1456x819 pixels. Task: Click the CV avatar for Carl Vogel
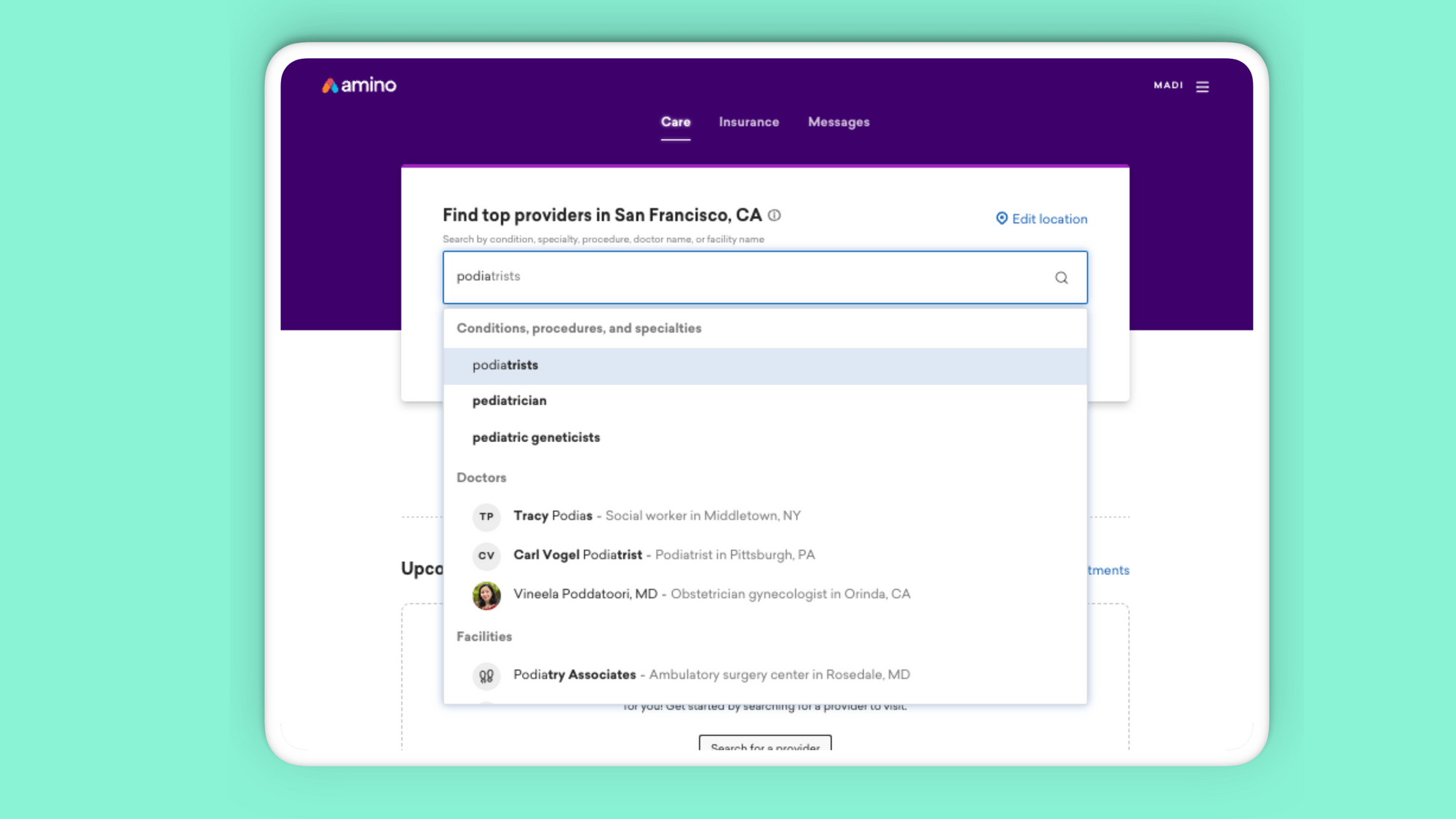pyautogui.click(x=486, y=555)
